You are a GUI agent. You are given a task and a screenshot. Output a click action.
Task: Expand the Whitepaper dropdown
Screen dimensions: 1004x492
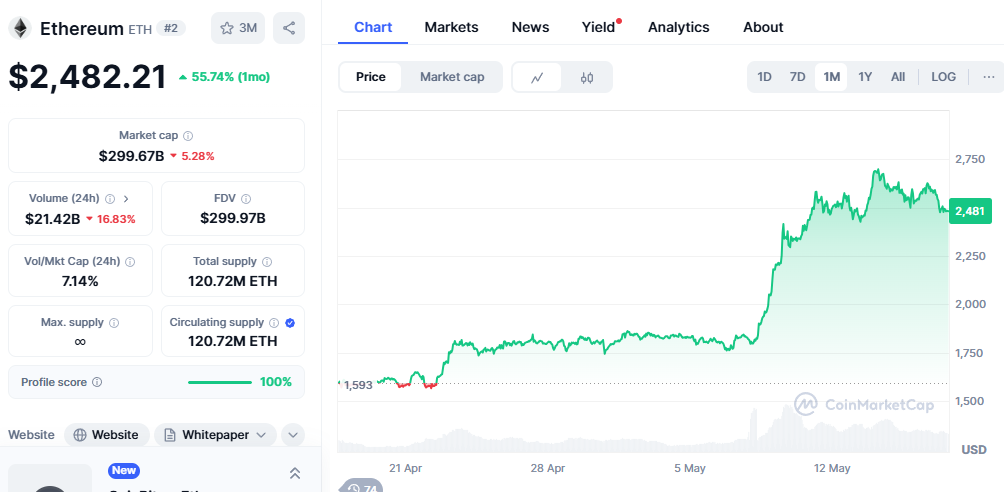(x=216, y=435)
